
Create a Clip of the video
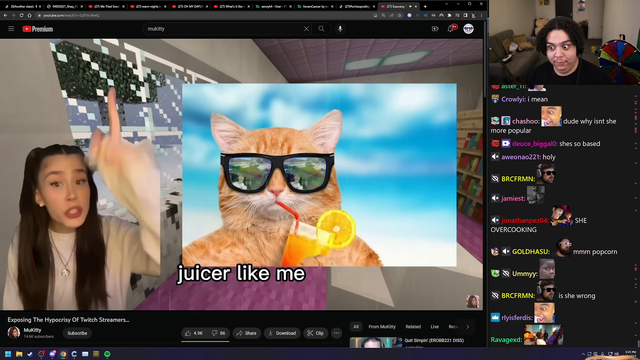316,333
